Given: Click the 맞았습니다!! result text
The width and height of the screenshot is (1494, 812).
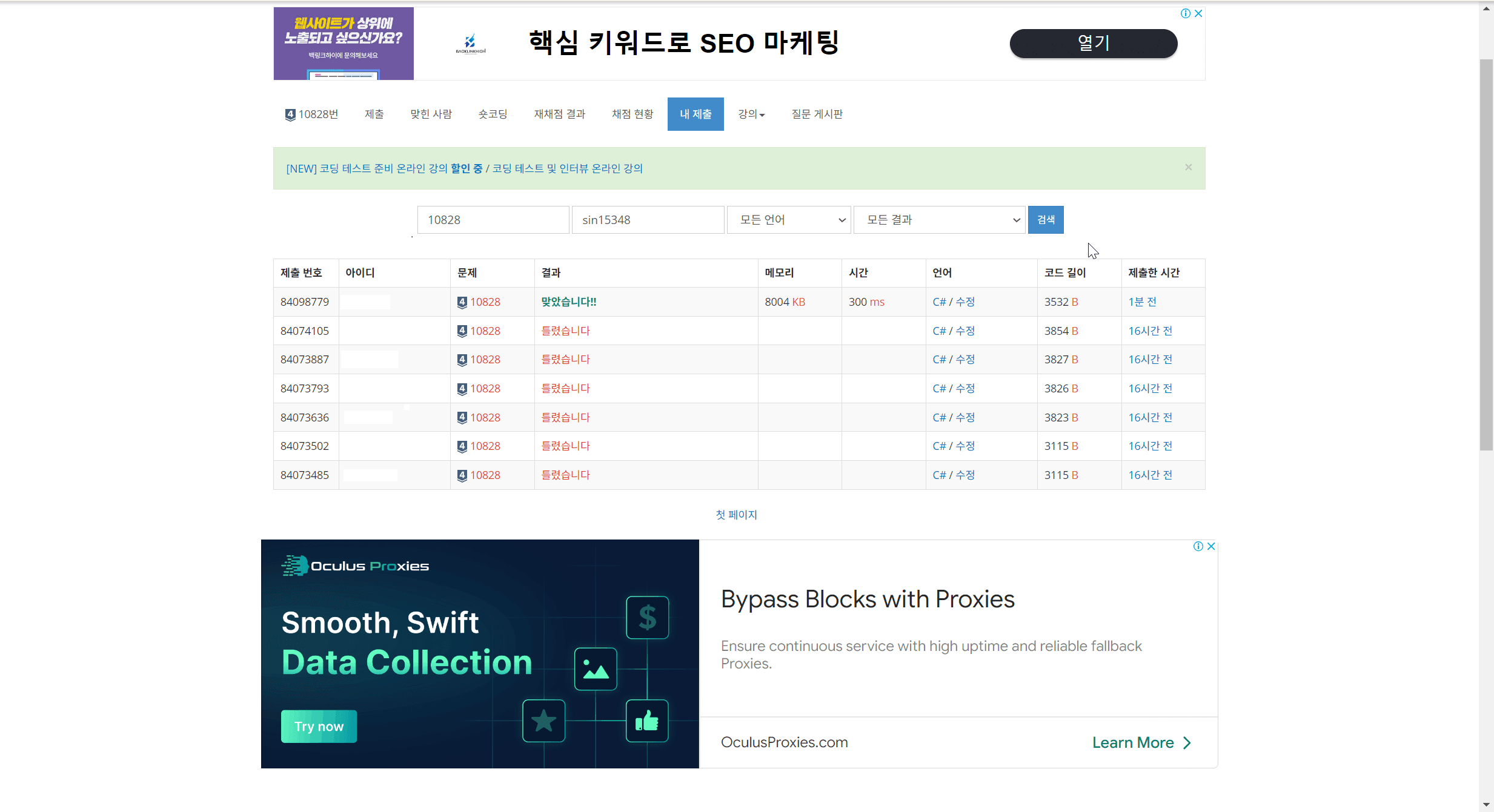Looking at the screenshot, I should (568, 302).
